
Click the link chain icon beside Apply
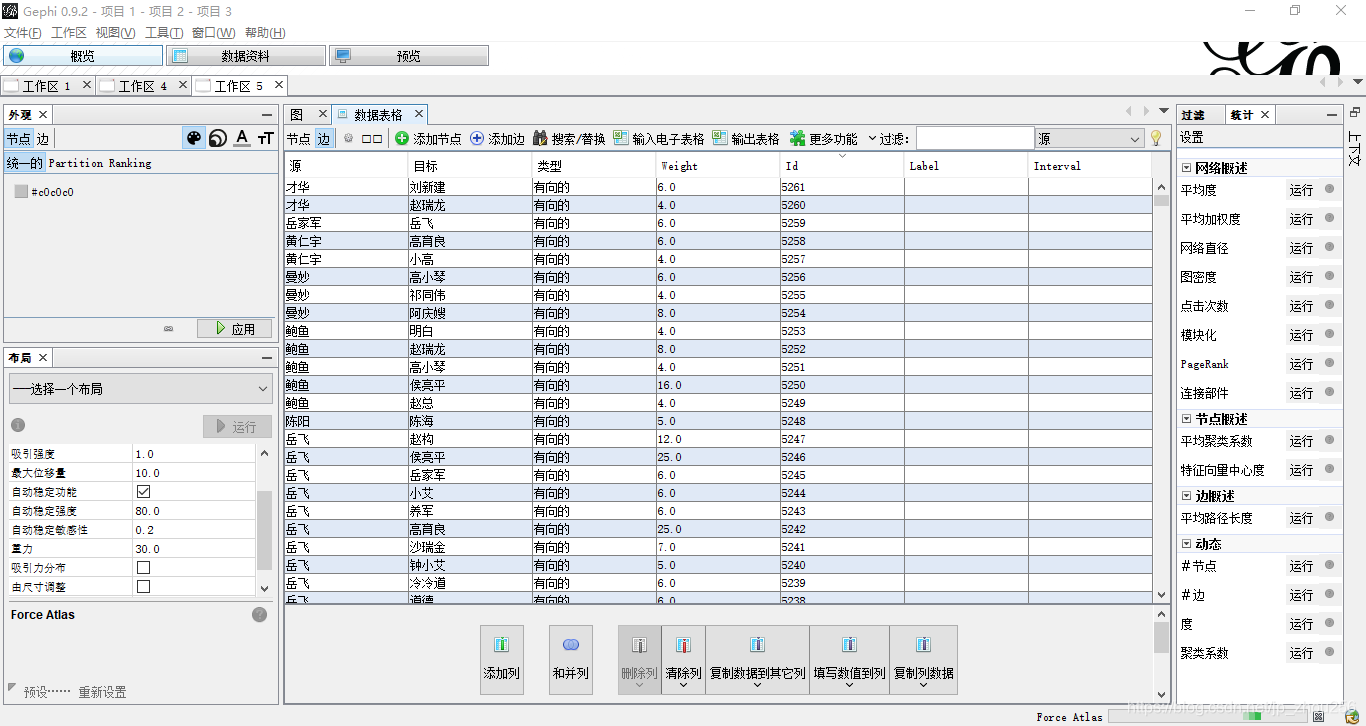[x=169, y=329]
